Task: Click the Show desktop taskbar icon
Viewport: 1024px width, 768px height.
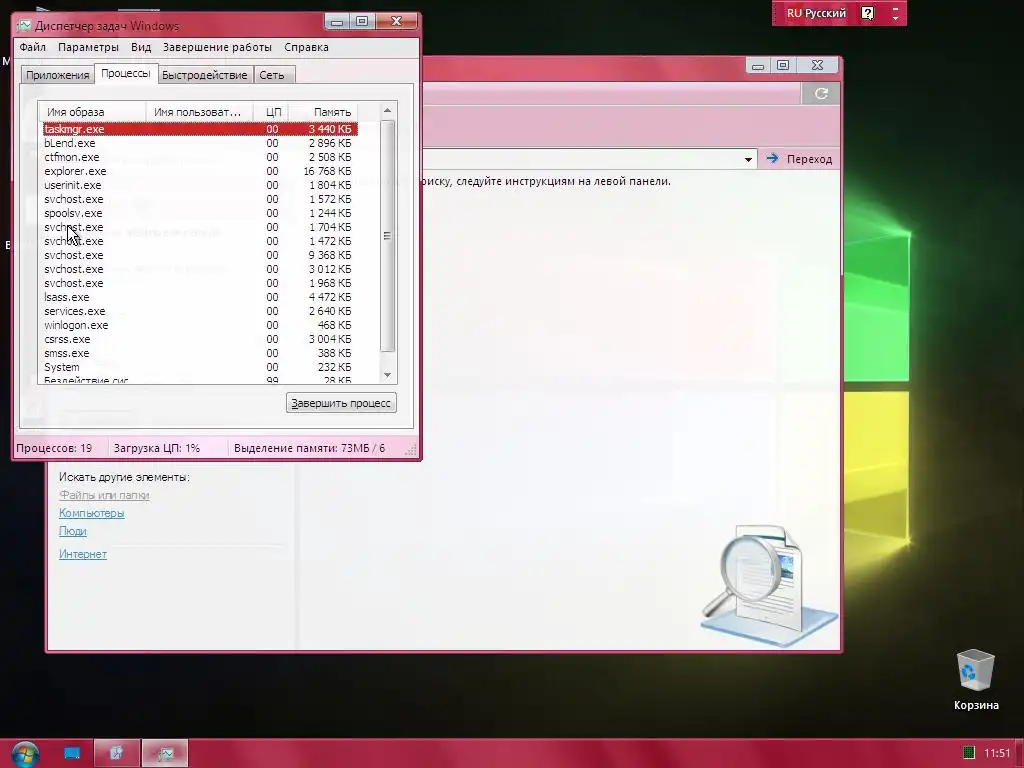Action: [72, 754]
